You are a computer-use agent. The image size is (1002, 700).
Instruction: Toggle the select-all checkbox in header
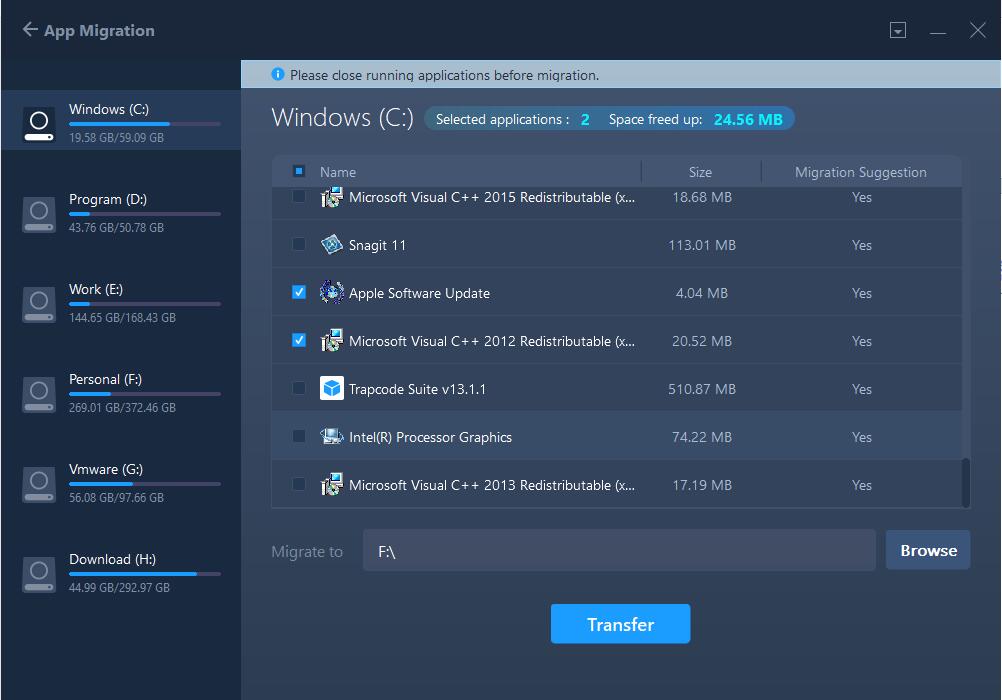[x=299, y=172]
